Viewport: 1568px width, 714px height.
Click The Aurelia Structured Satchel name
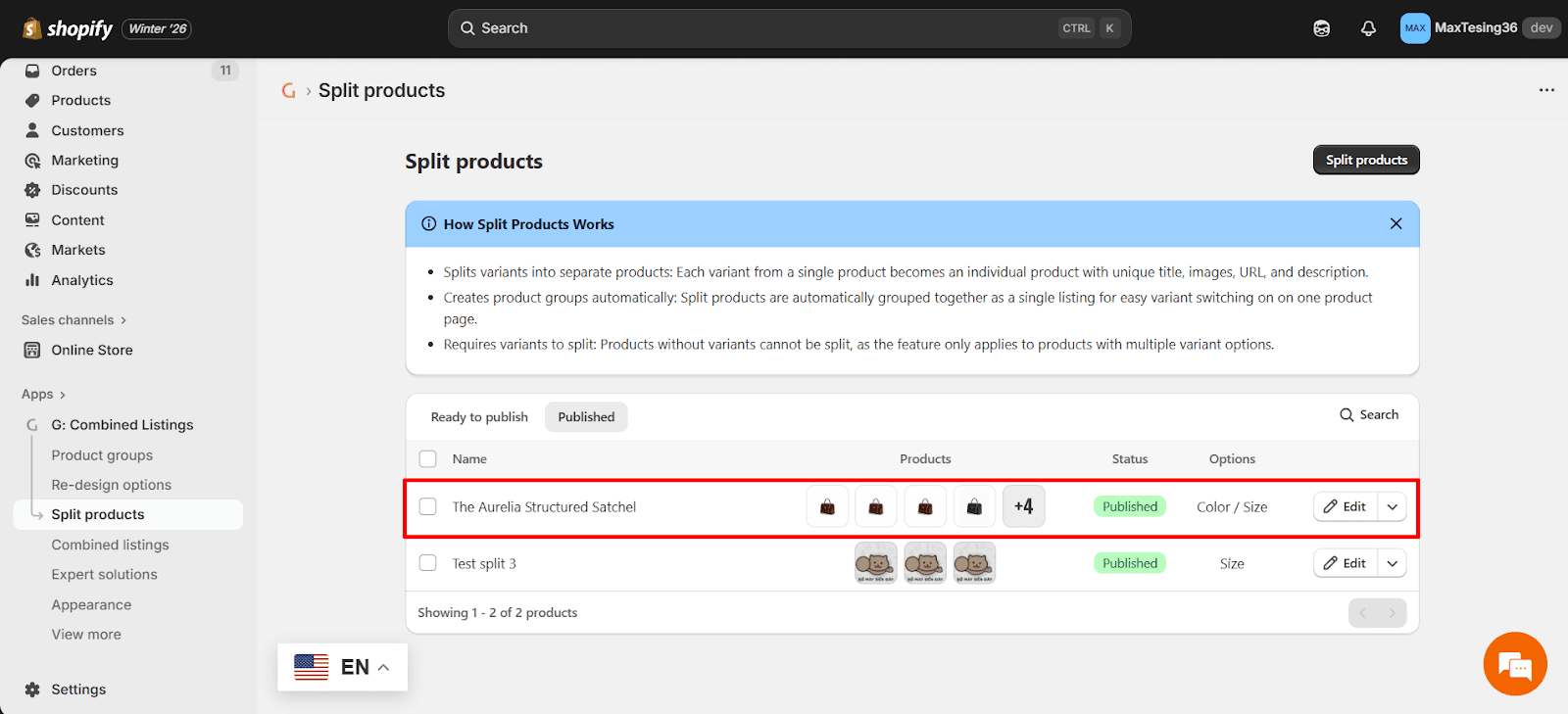(544, 506)
